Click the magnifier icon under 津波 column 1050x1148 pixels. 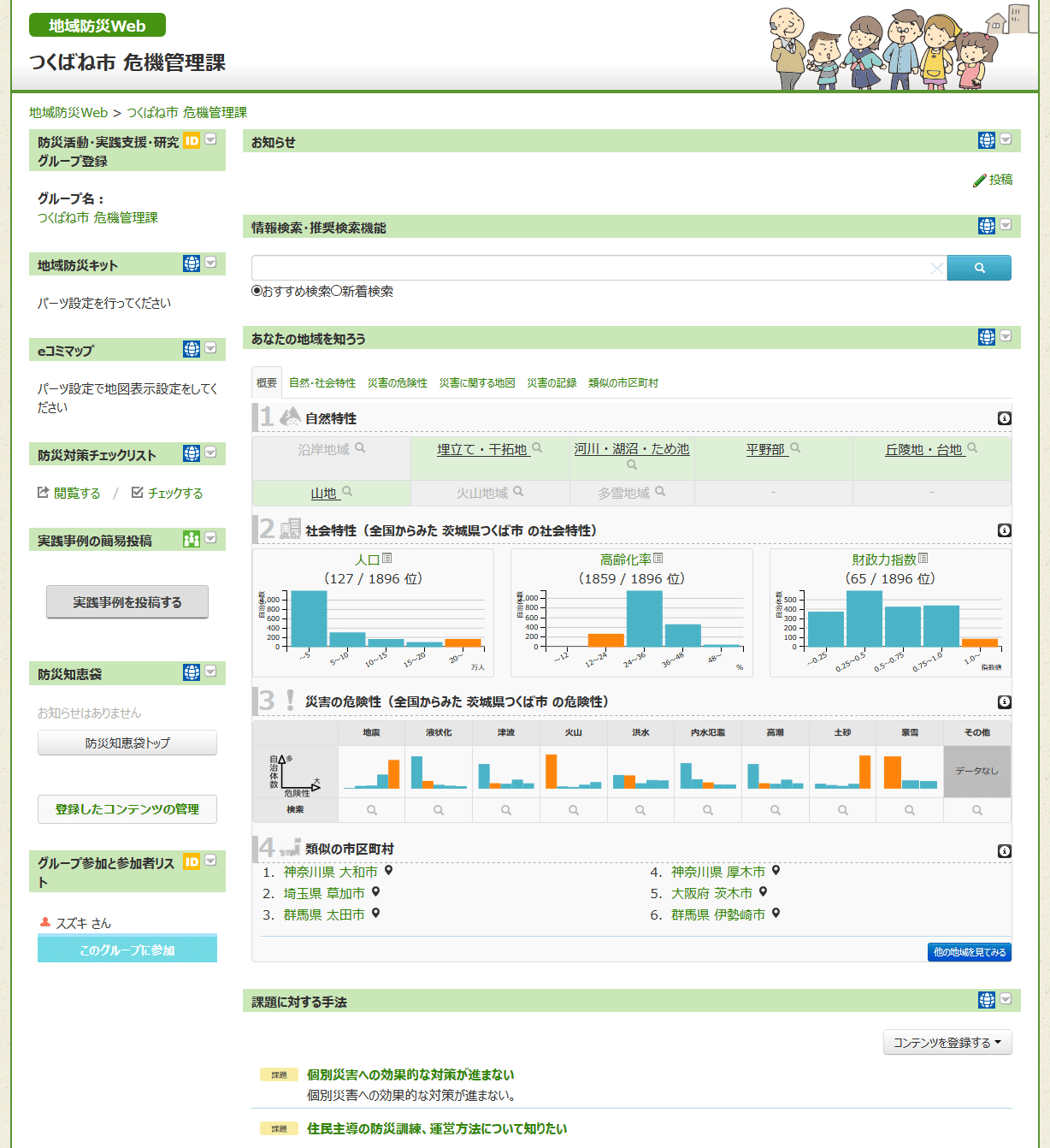506,810
